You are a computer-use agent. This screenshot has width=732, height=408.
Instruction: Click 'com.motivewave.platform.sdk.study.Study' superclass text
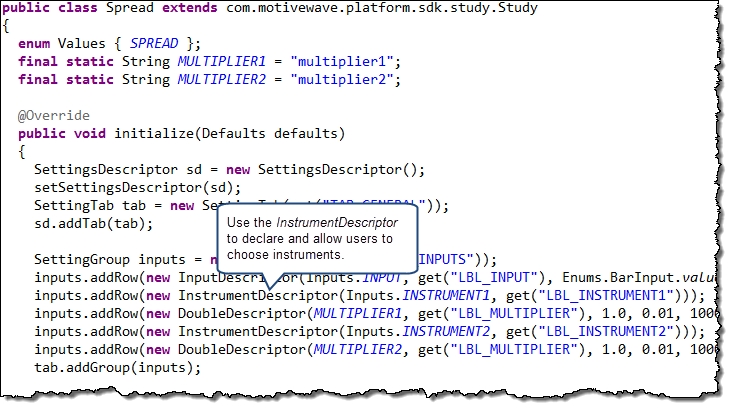382,8
